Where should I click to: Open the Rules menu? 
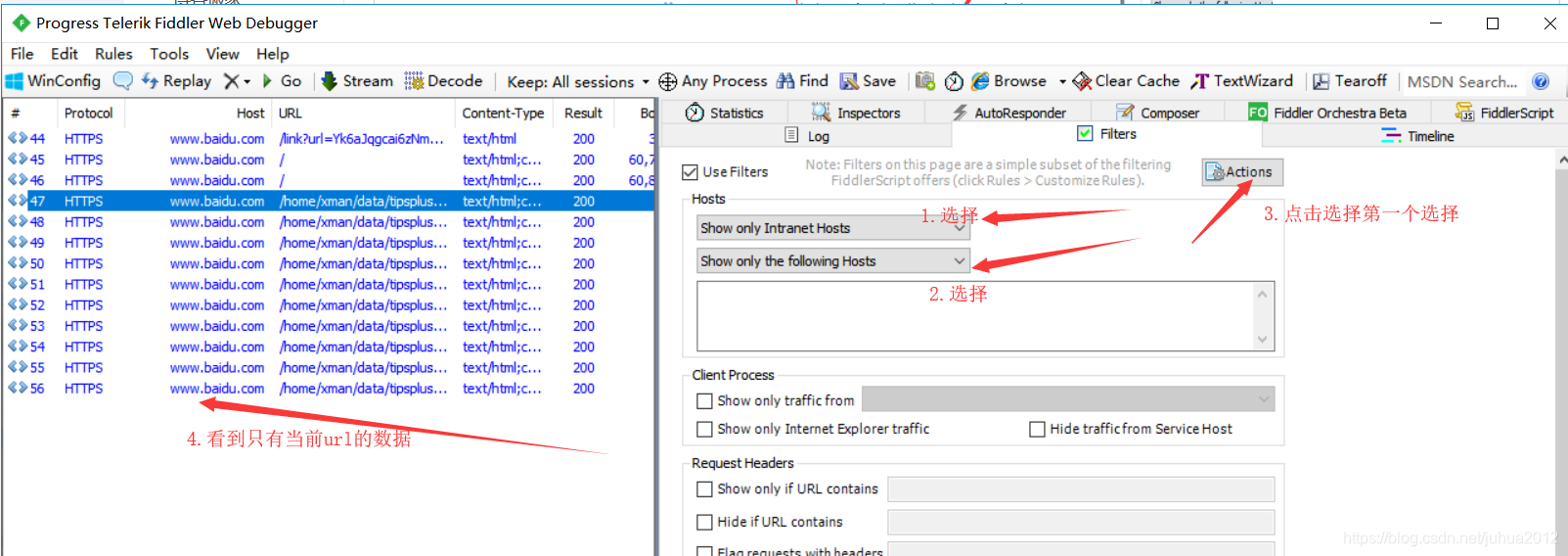pyautogui.click(x=113, y=54)
